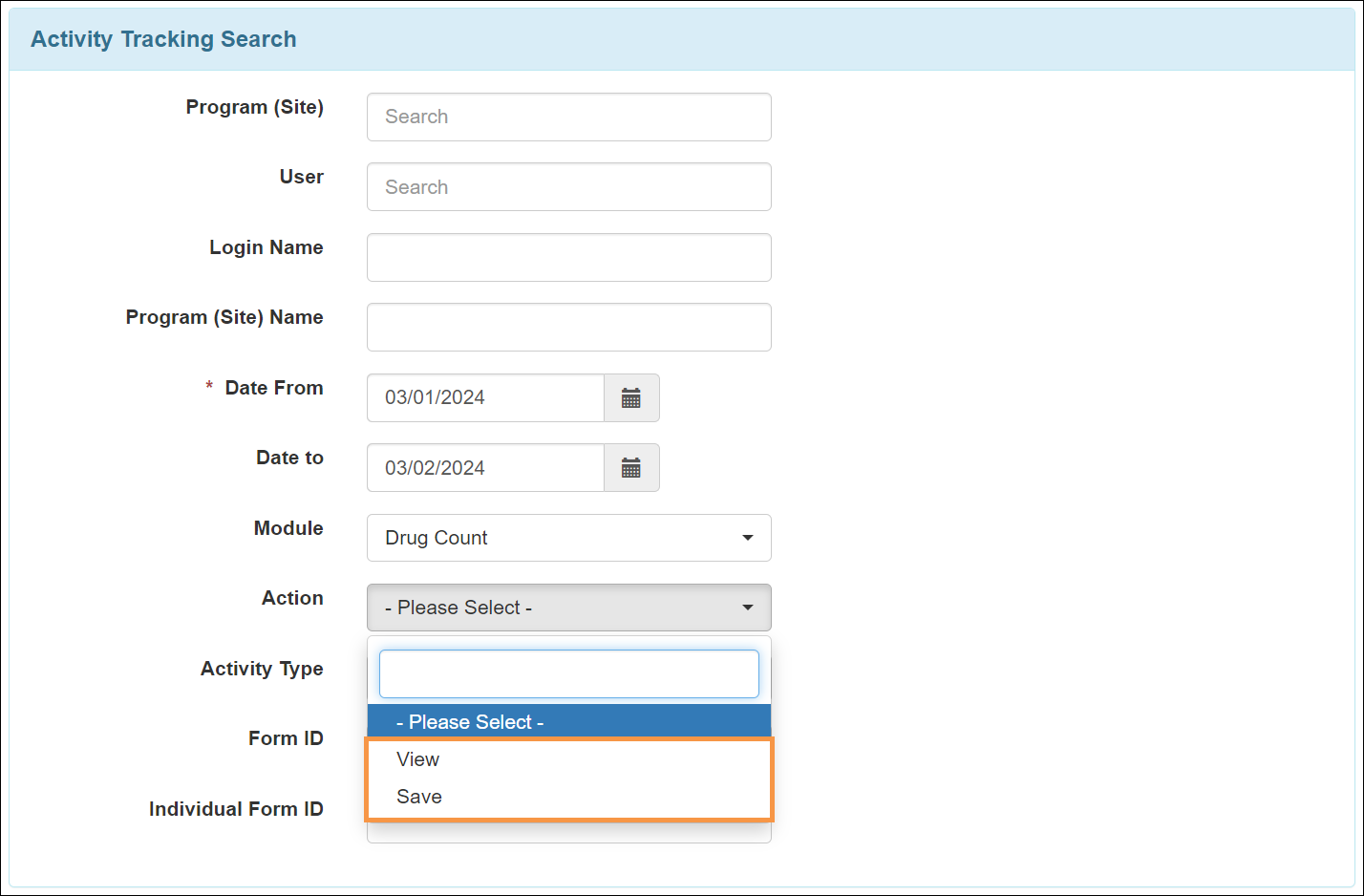Open the Date to calendar picker
The height and width of the screenshot is (896, 1364).
[631, 468]
